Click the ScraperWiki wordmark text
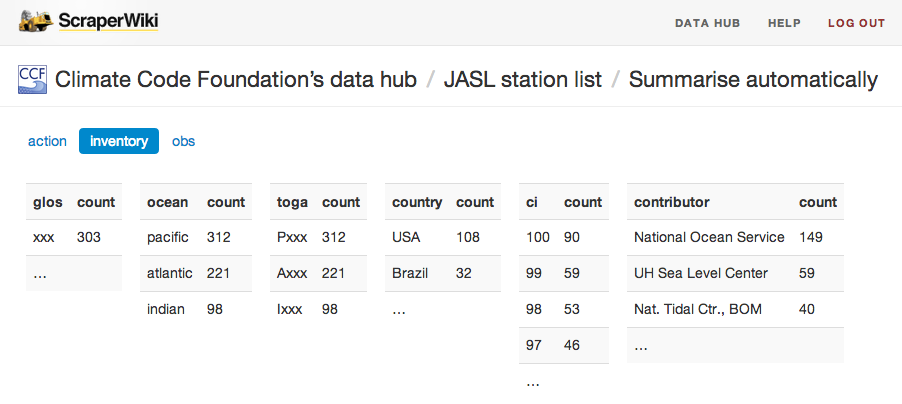Image resolution: width=902 pixels, height=404 pixels. pos(108,21)
